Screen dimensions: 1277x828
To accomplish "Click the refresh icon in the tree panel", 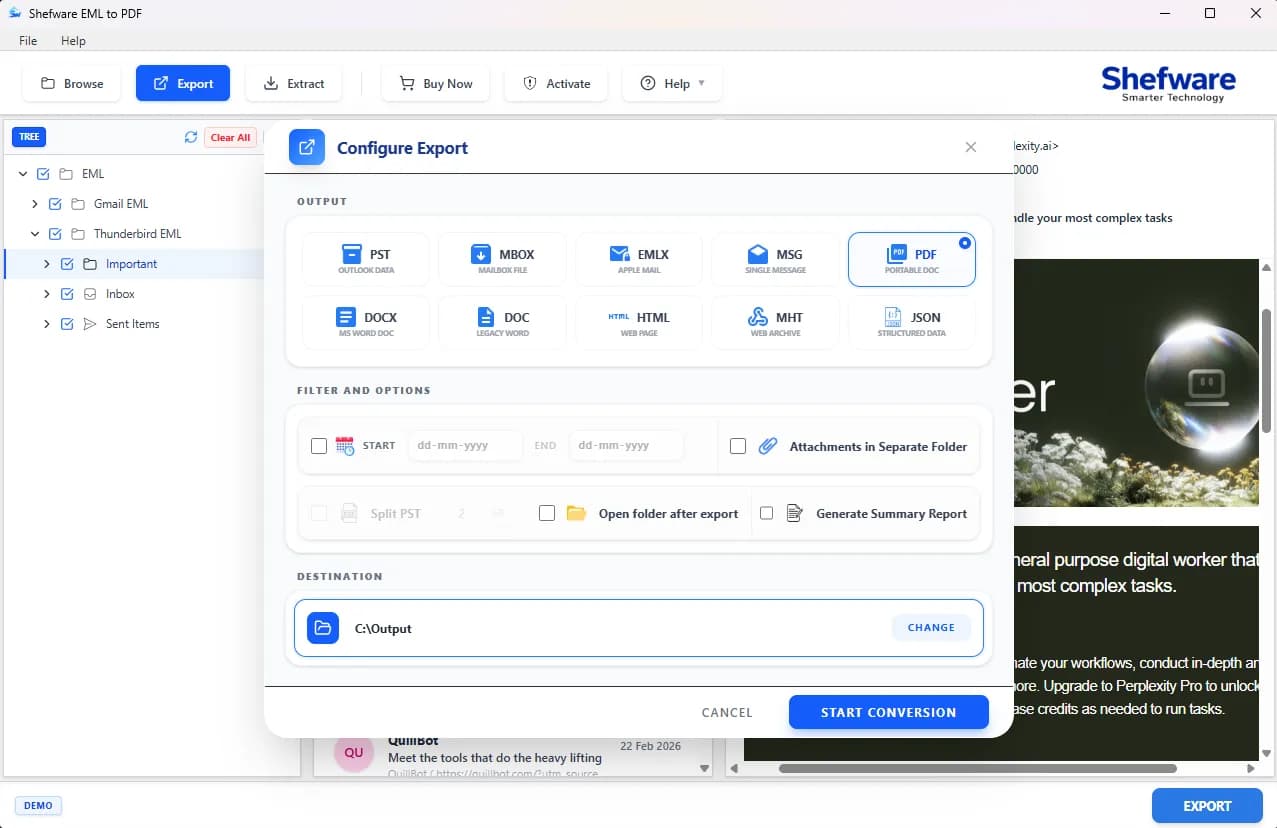I will 191,137.
